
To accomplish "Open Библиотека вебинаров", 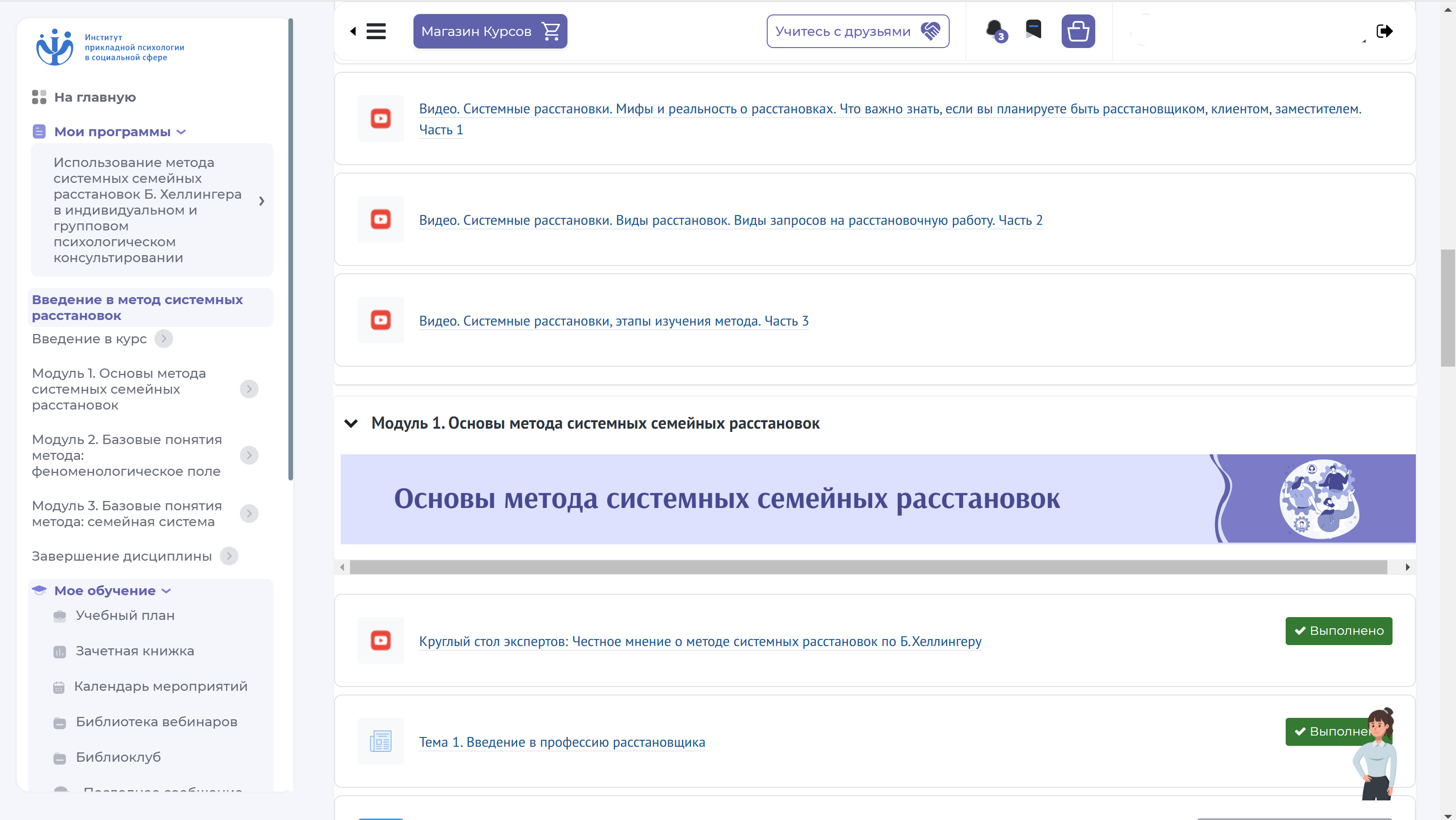I will pos(156,722).
